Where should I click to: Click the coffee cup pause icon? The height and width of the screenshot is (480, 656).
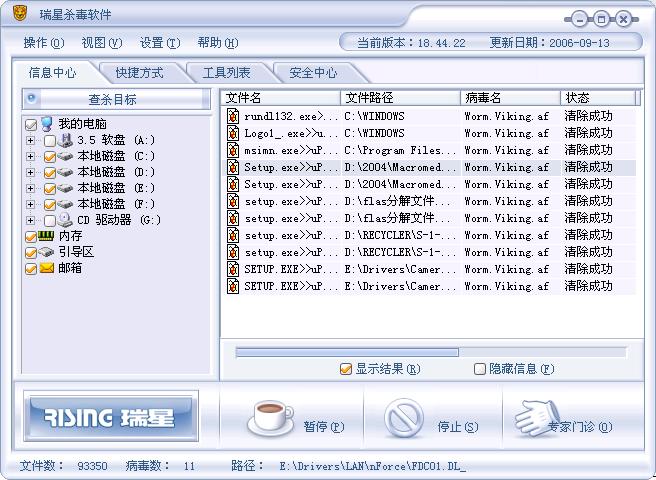click(x=271, y=418)
